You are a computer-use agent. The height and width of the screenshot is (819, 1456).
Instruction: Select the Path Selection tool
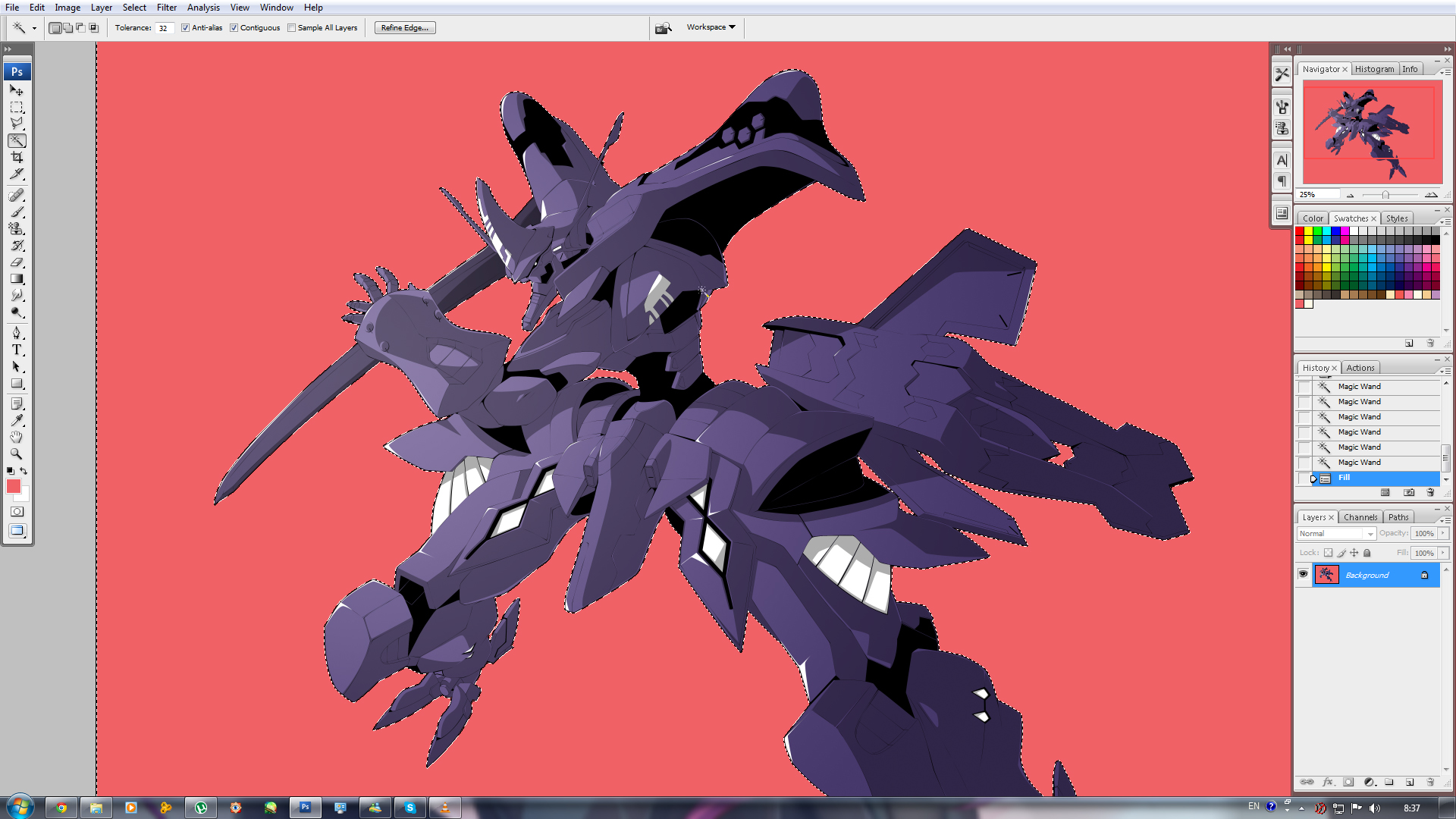[x=17, y=366]
